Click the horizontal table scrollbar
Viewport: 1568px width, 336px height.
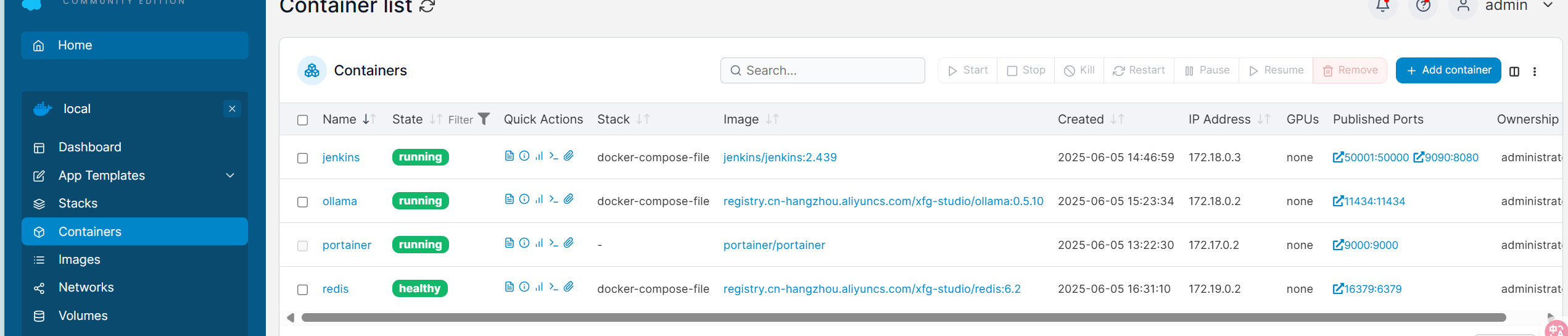(904, 317)
